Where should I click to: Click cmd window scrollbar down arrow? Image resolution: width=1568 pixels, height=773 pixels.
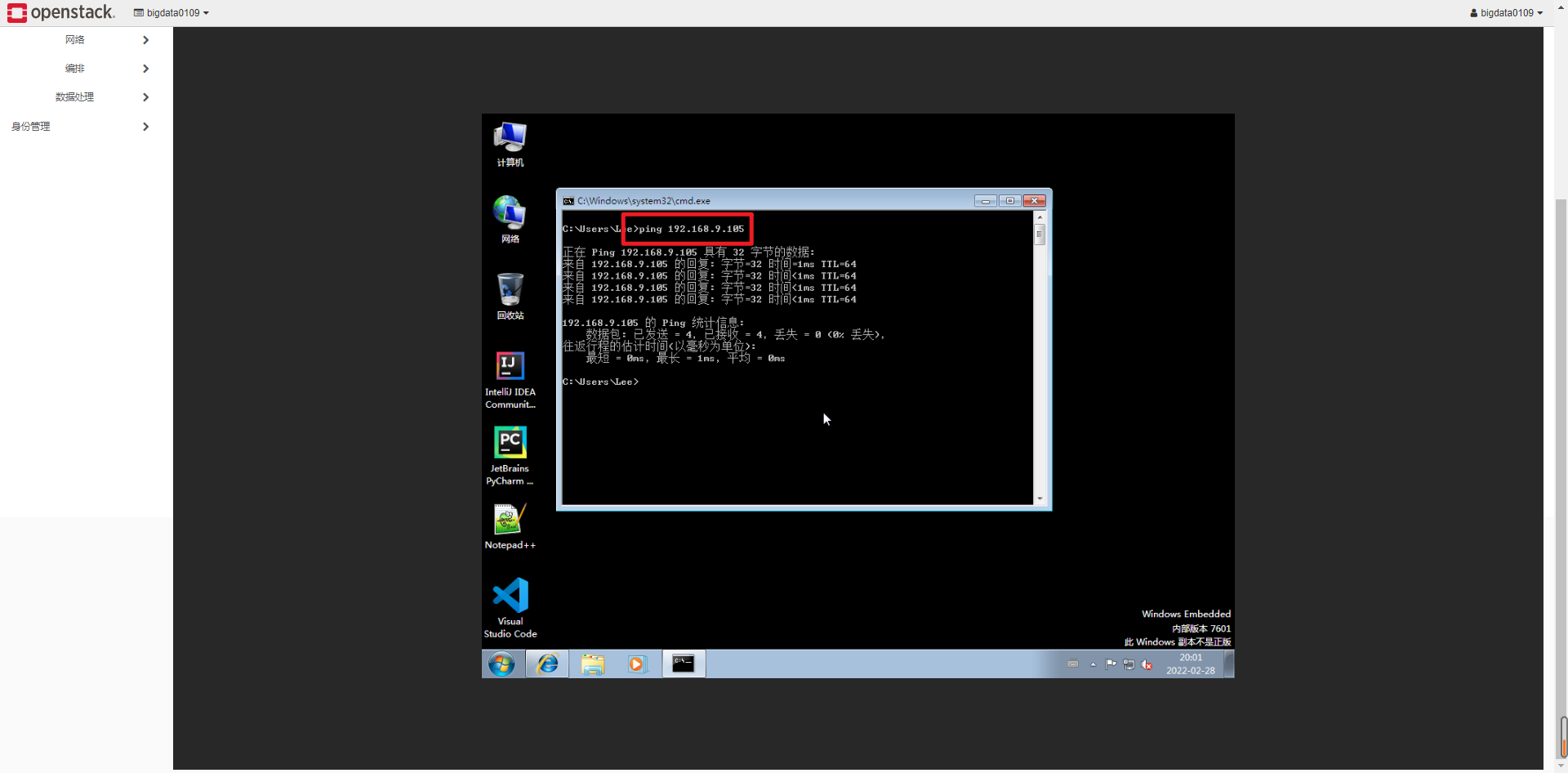click(x=1040, y=498)
